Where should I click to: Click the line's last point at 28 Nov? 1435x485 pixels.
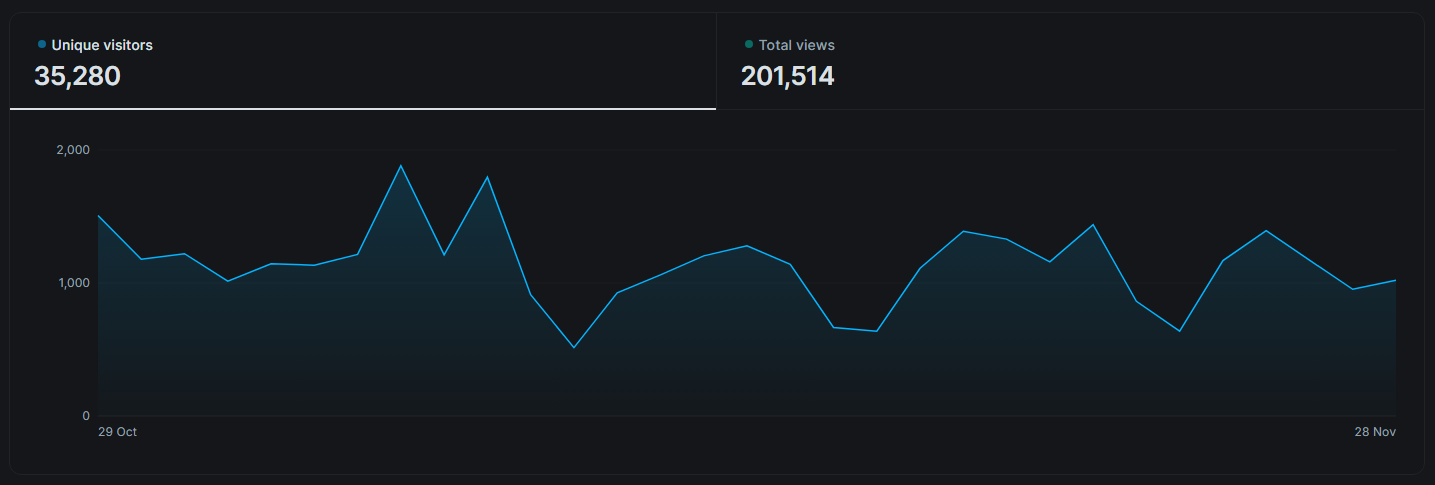click(x=1395, y=280)
